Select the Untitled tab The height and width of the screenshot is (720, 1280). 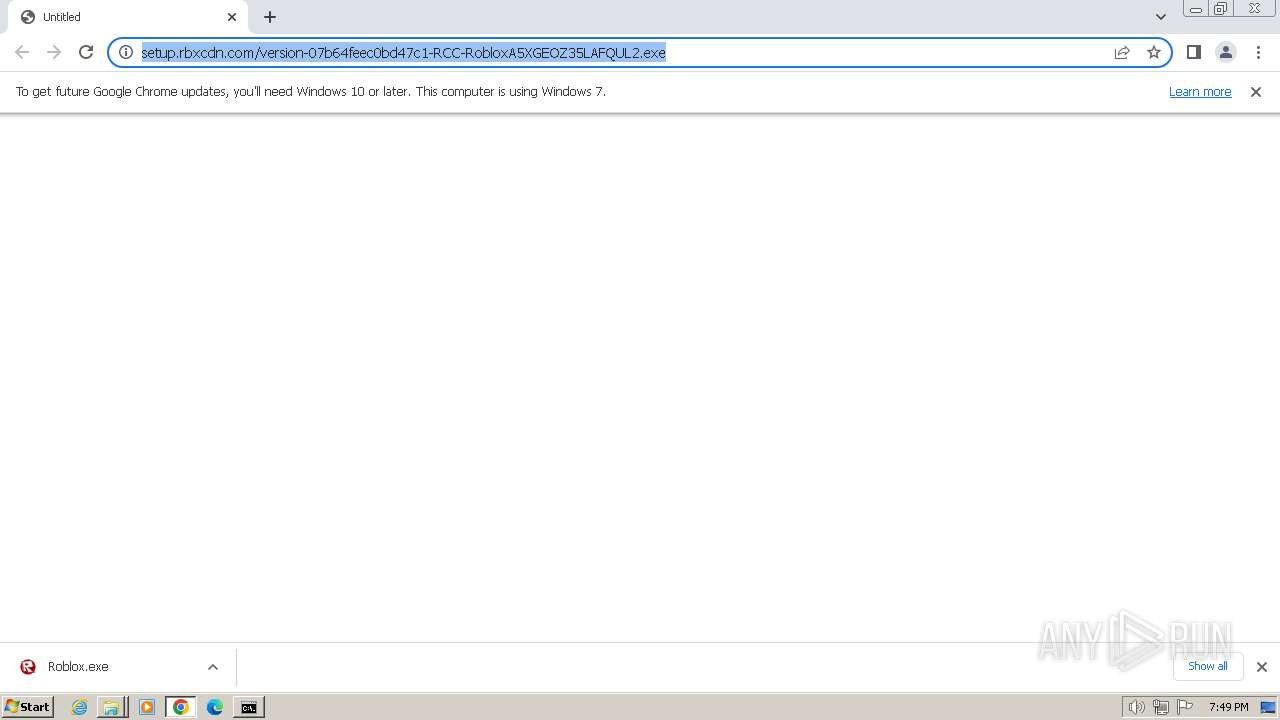127,17
